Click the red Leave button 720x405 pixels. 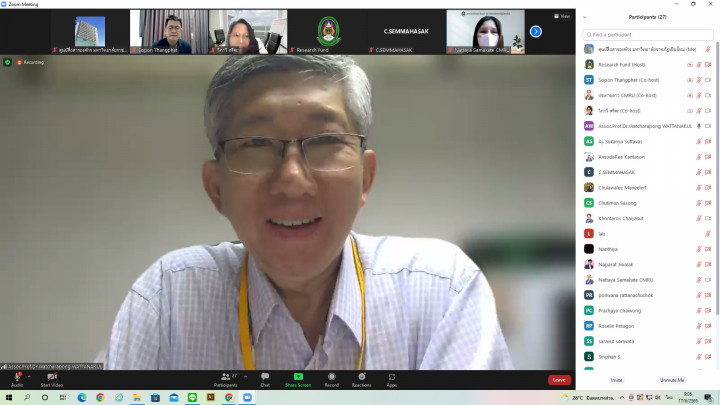559,380
